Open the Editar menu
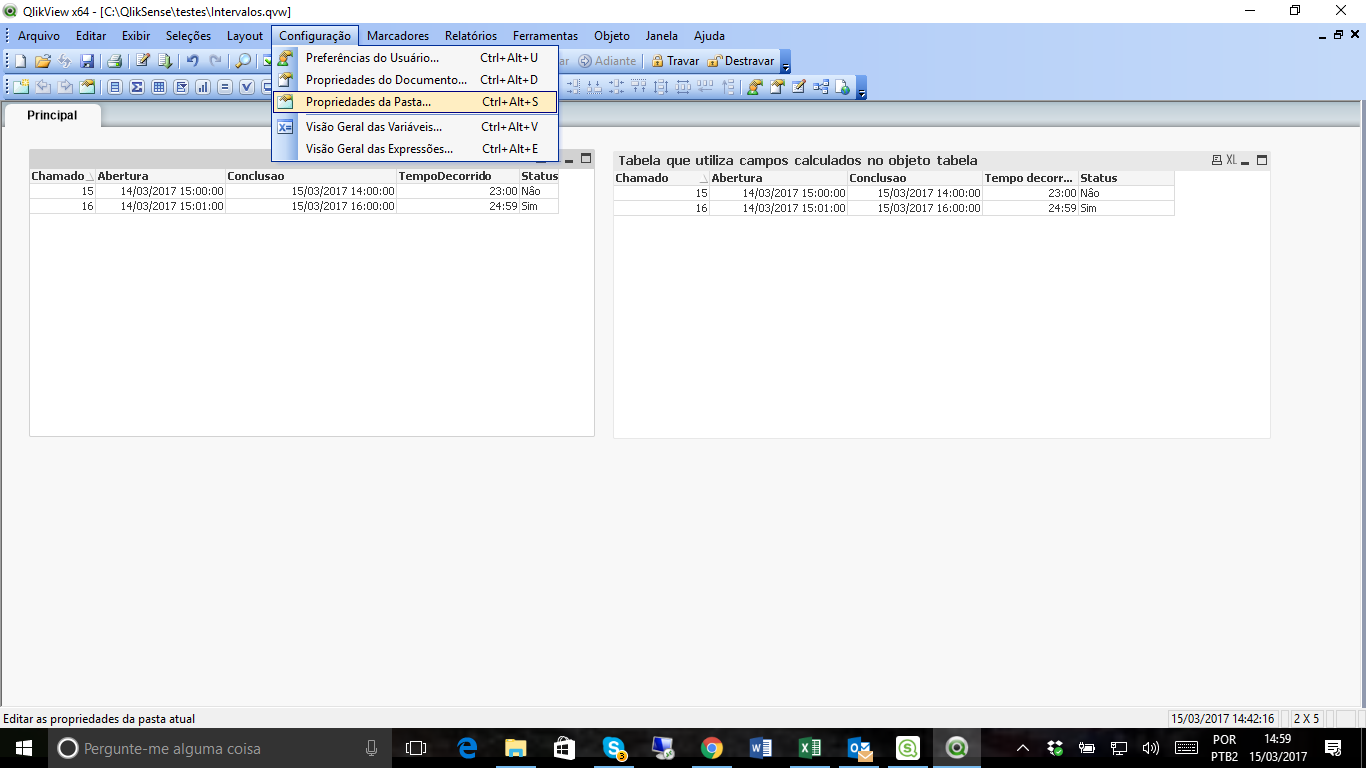Image resolution: width=1366 pixels, height=768 pixels. tap(91, 35)
